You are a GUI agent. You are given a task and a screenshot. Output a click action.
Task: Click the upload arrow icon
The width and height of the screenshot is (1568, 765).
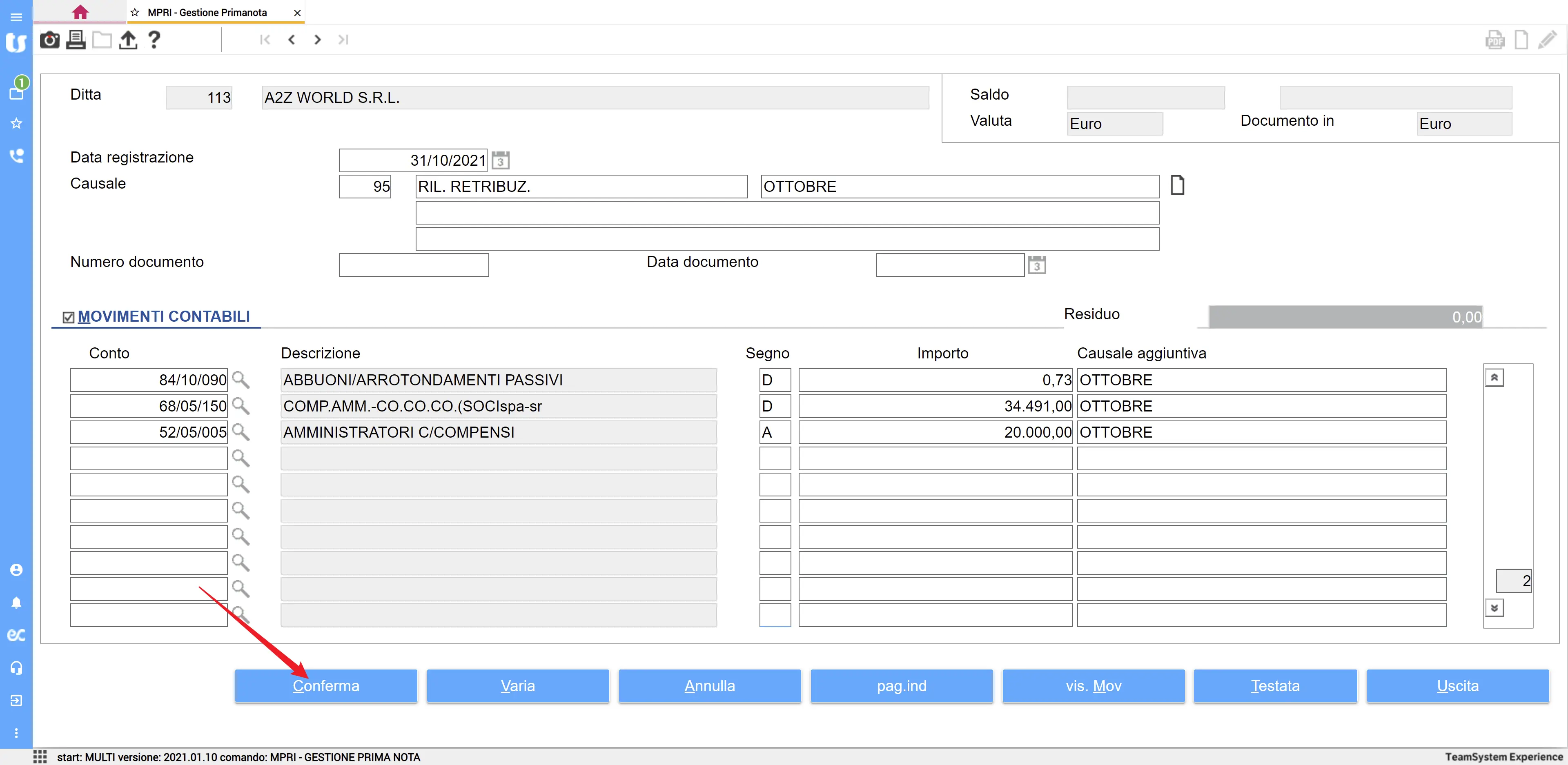(x=128, y=40)
